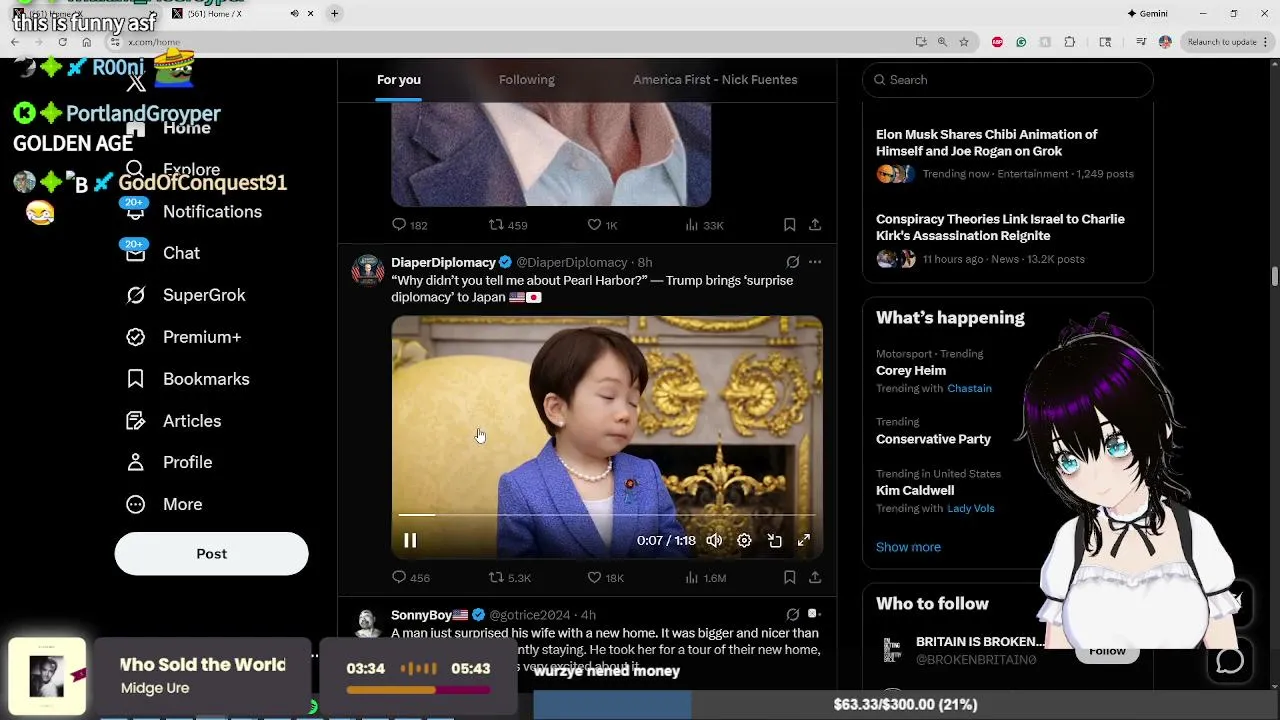Open Corey Heim trending topic

(911, 370)
